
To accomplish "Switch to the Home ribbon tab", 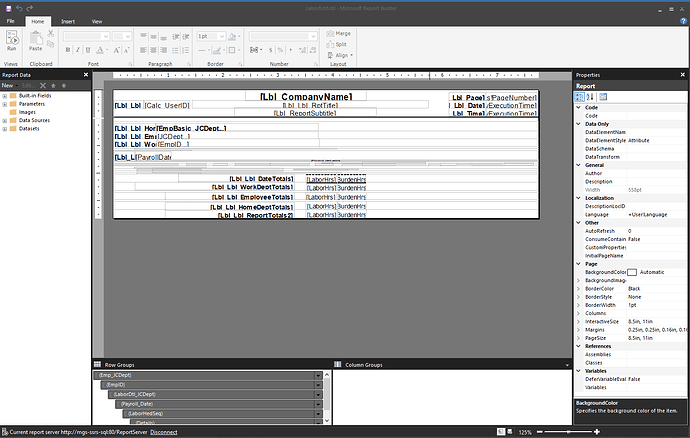I will point(38,21).
